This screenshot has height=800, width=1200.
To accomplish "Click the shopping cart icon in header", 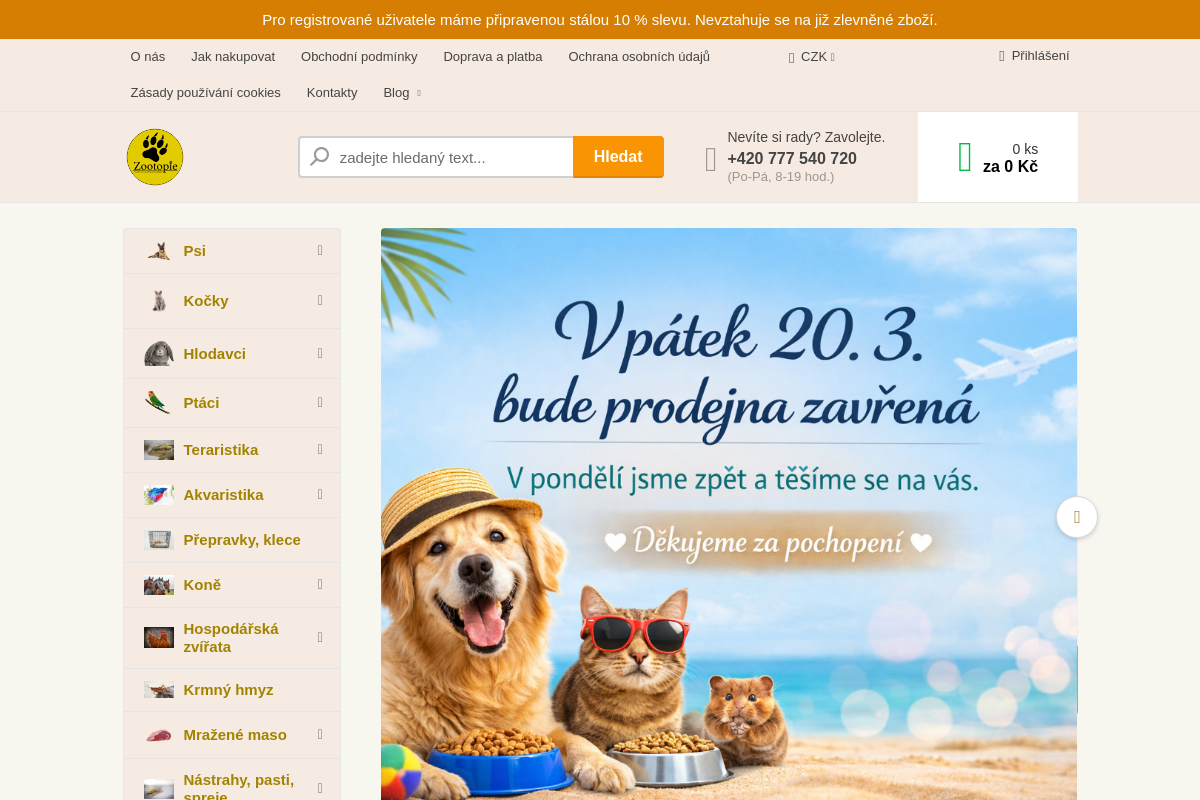I will [965, 156].
